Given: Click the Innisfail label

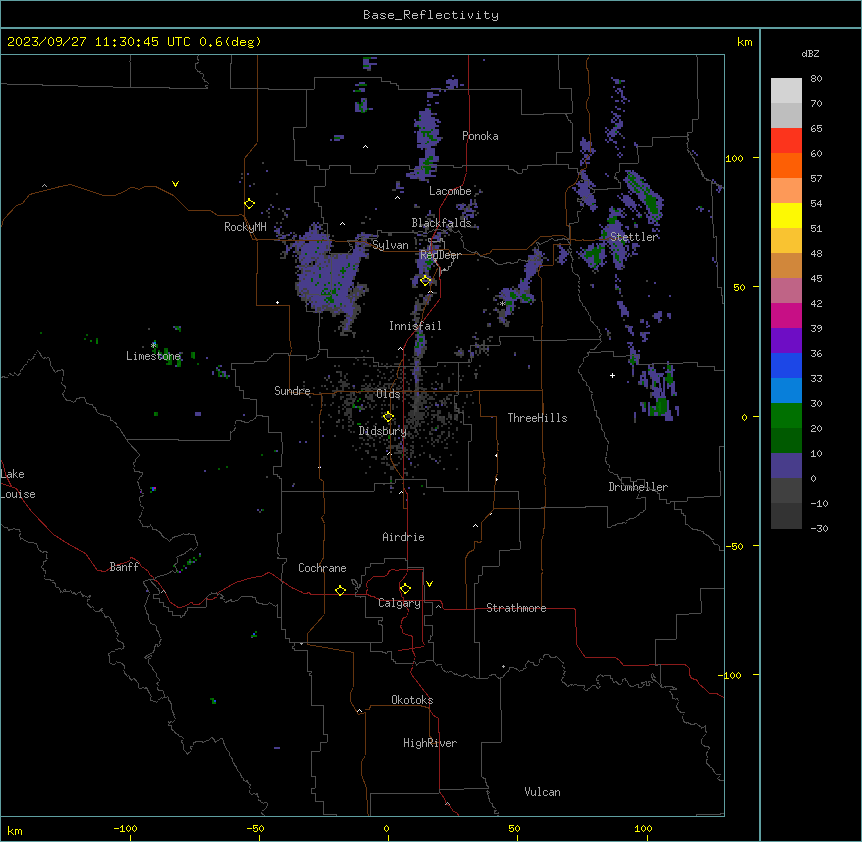Looking at the screenshot, I should [x=415, y=326].
